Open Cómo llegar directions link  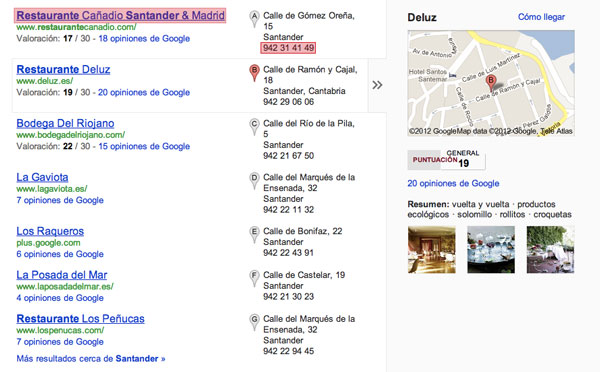coord(541,17)
